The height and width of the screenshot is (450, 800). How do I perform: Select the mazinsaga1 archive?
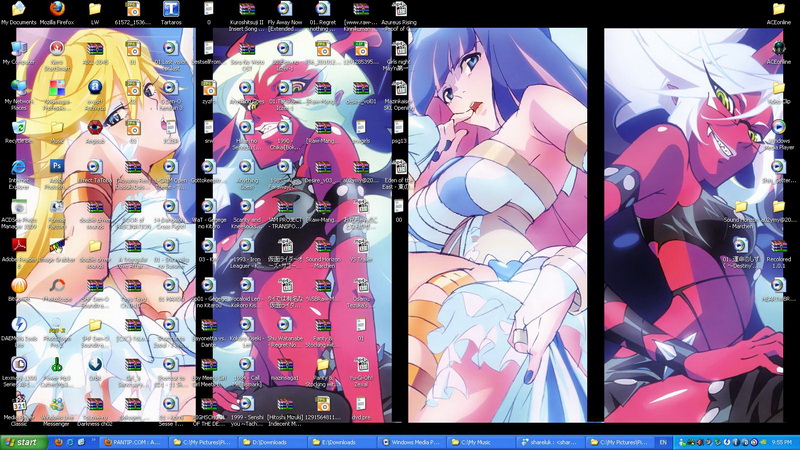coord(285,369)
